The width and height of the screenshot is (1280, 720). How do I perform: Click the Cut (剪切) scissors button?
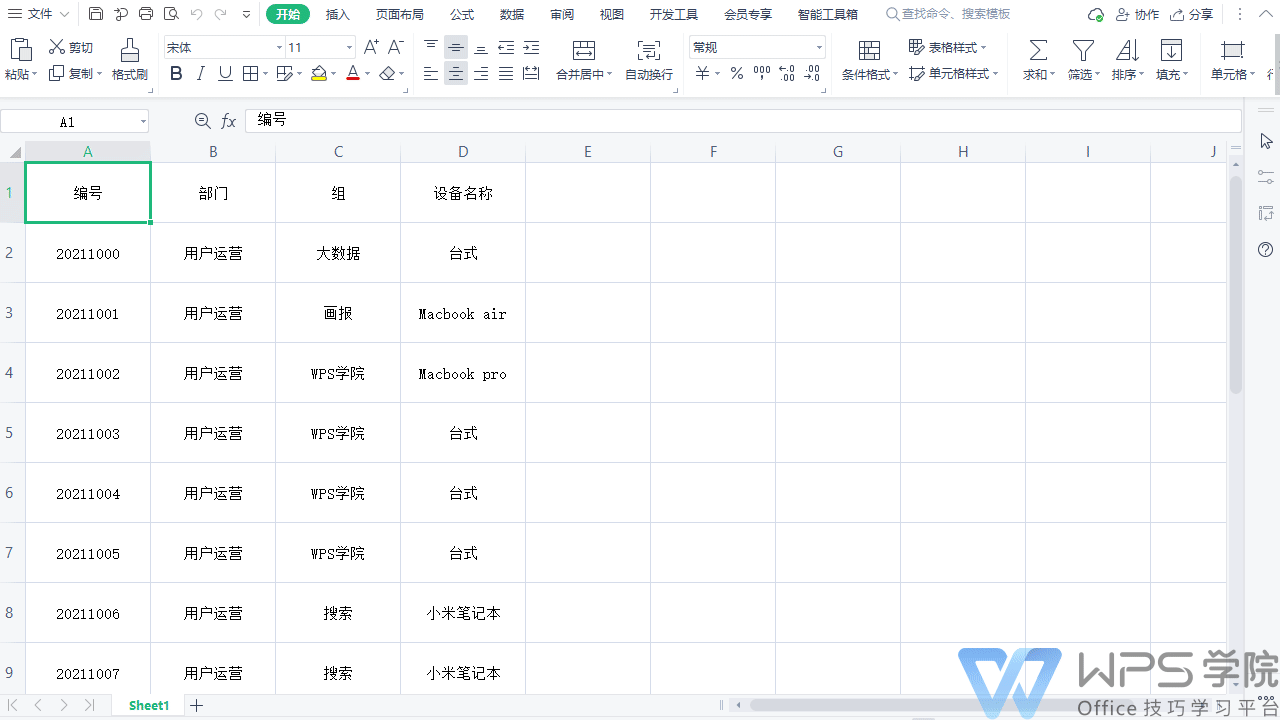click(x=71, y=47)
